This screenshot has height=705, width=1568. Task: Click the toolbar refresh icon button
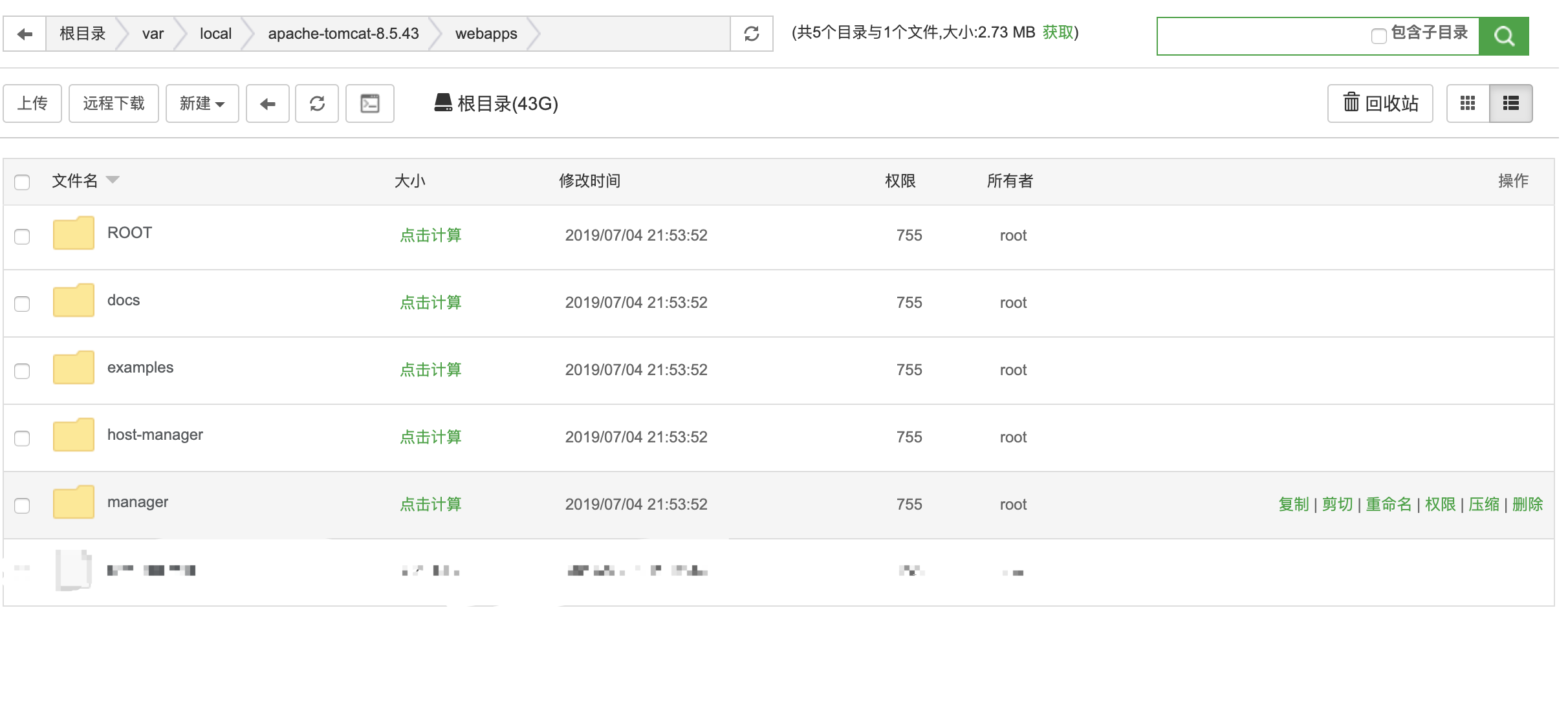[317, 103]
